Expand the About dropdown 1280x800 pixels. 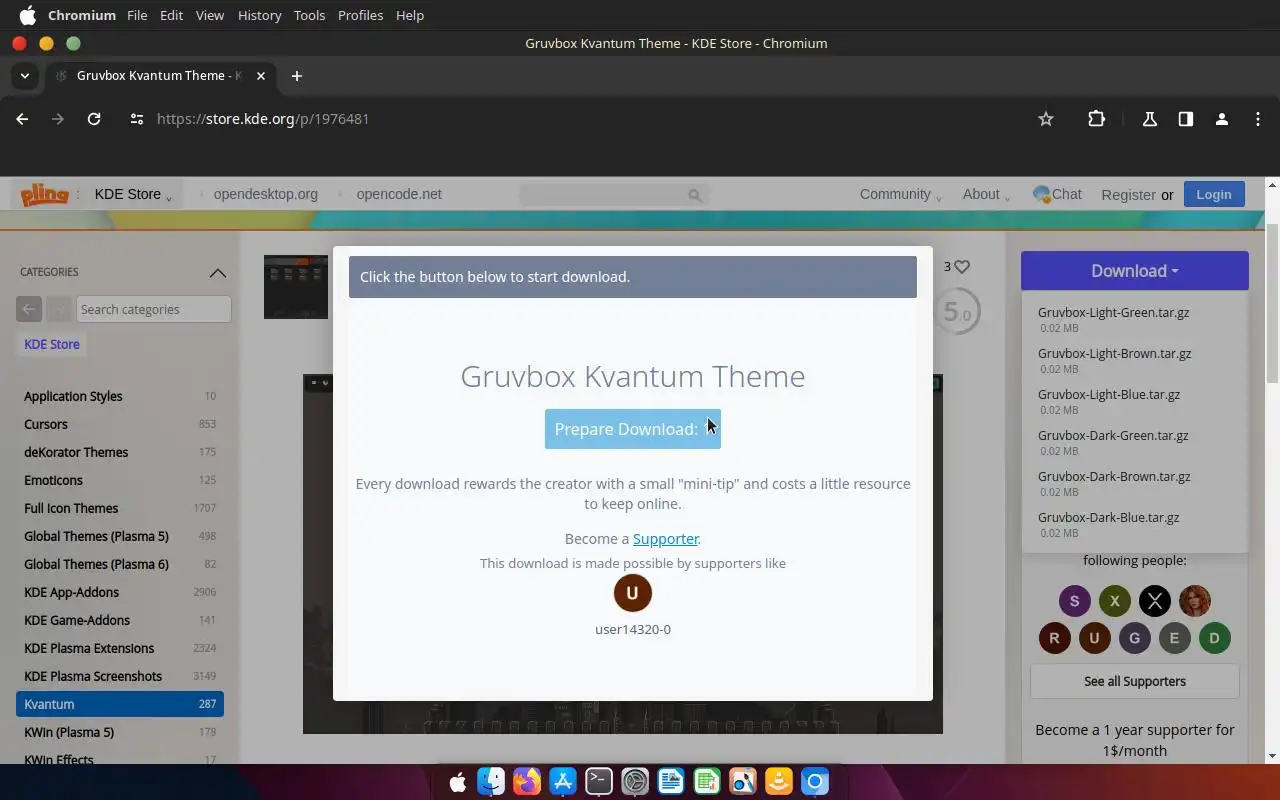986,195
